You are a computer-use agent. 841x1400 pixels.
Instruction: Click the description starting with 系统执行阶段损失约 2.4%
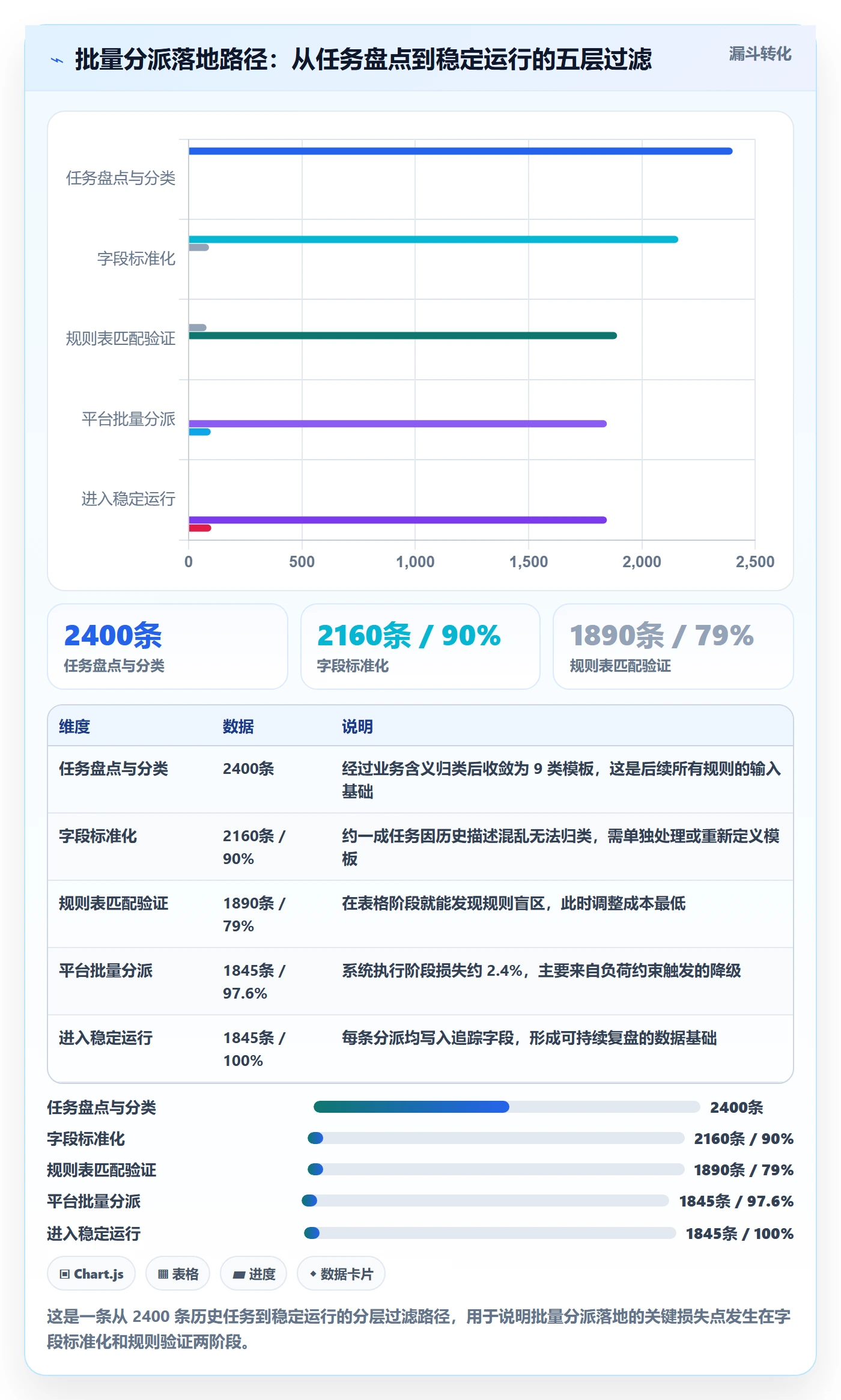[541, 970]
